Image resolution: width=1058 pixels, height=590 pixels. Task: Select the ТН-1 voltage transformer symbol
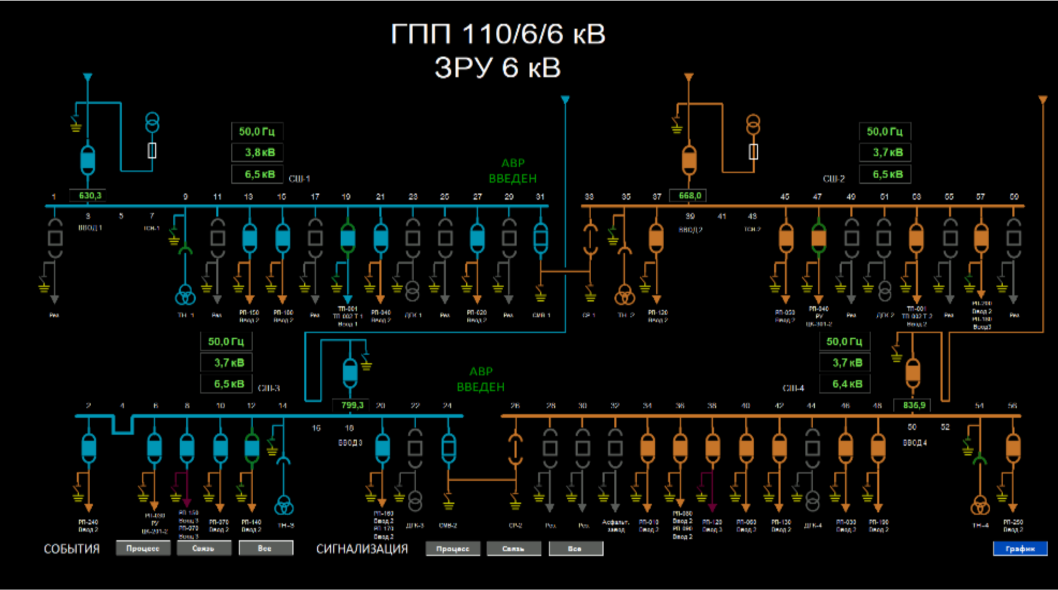pyautogui.click(x=185, y=295)
